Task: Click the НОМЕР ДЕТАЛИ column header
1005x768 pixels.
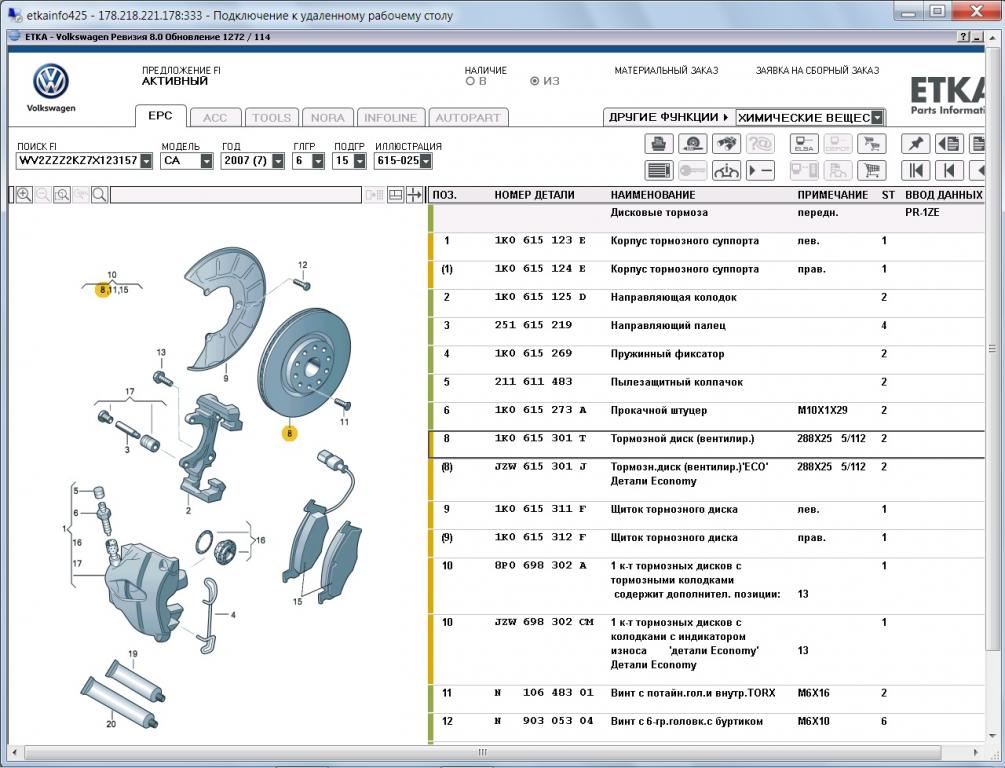Action: click(535, 195)
